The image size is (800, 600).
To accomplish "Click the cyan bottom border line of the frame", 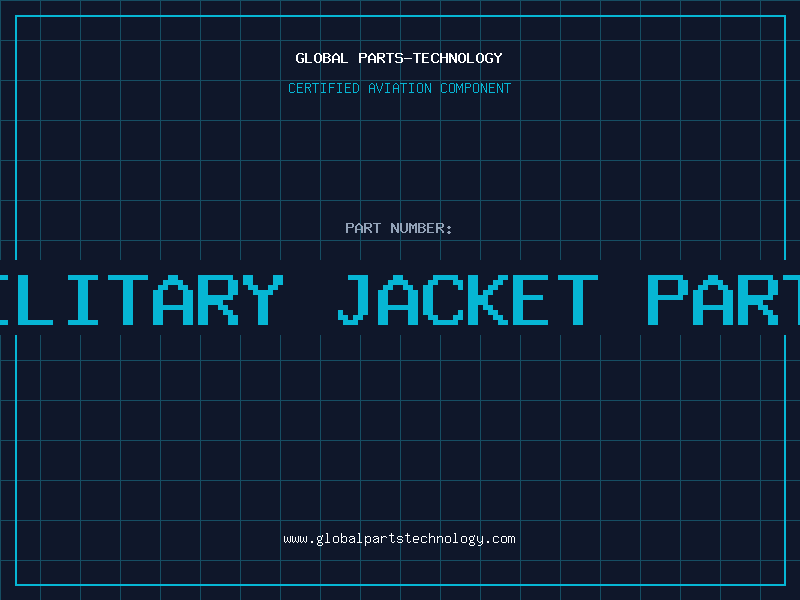I will (400, 585).
